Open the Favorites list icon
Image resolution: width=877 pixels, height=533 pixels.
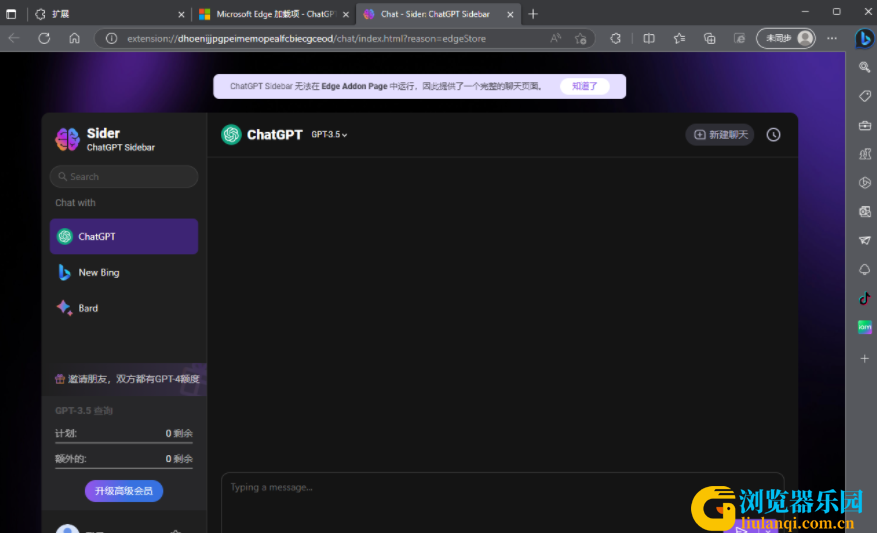point(679,39)
